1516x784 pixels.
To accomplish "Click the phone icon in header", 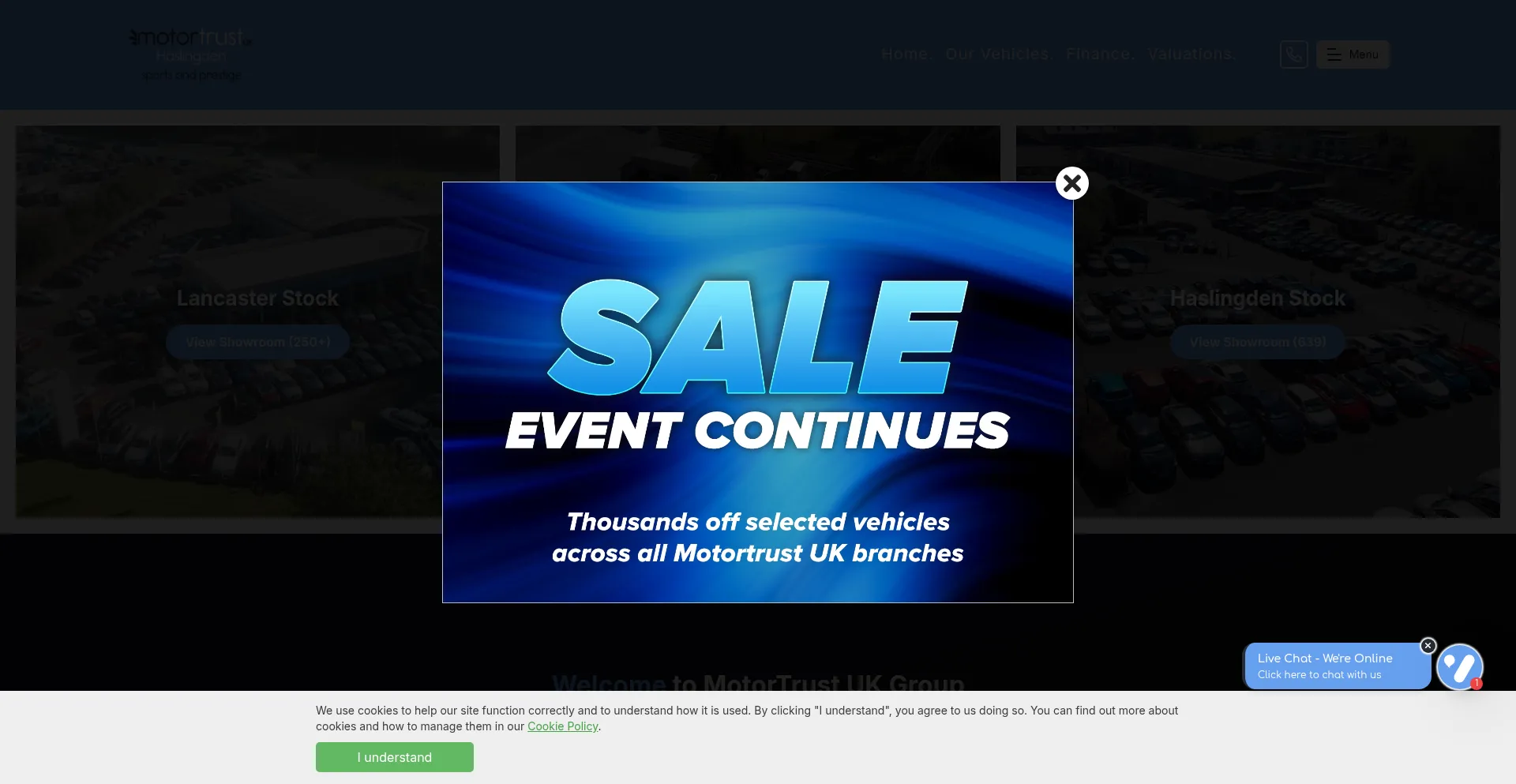I will click(x=1293, y=54).
